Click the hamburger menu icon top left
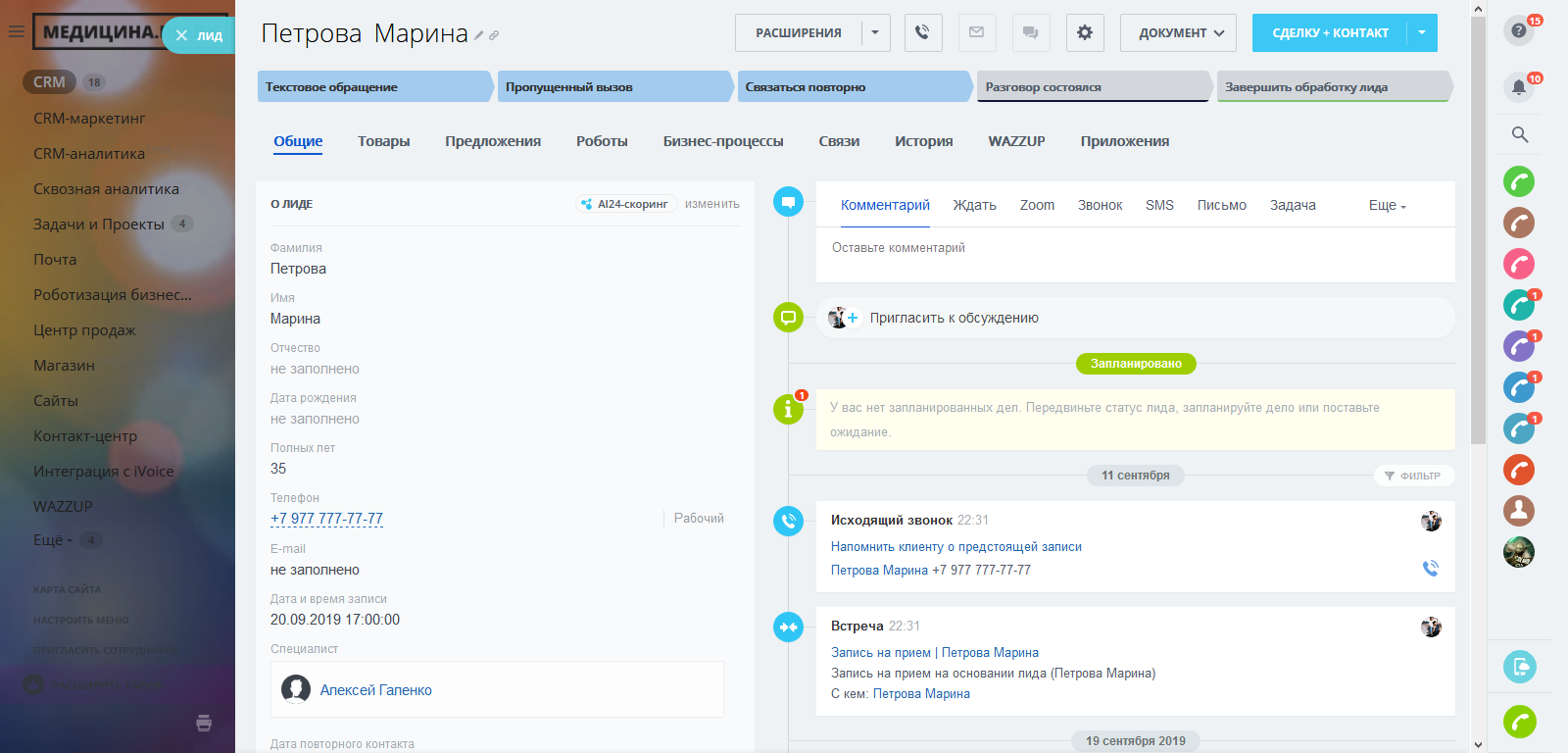The image size is (1568, 753). click(x=17, y=31)
